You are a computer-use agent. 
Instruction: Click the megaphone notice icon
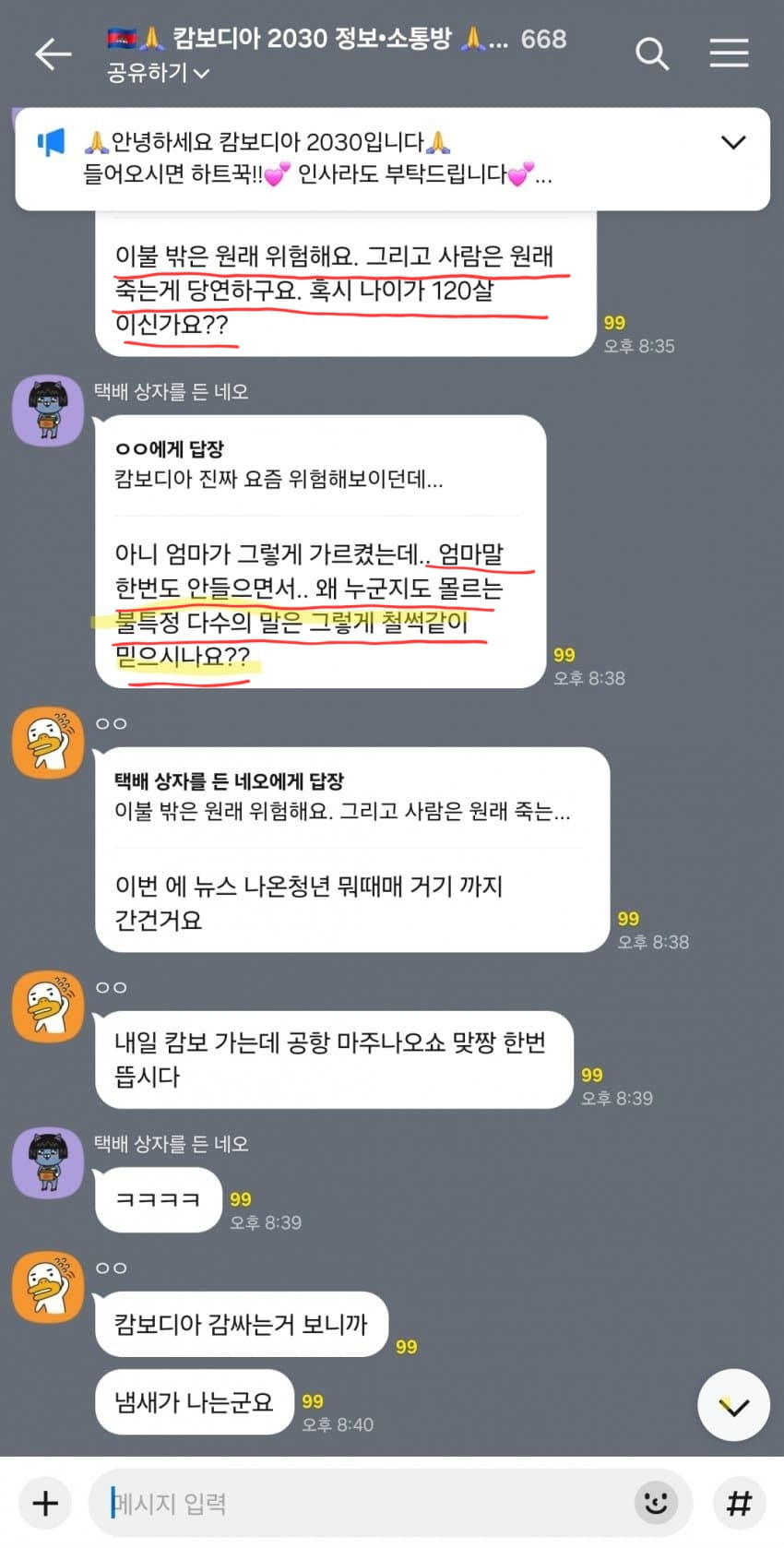(x=51, y=143)
